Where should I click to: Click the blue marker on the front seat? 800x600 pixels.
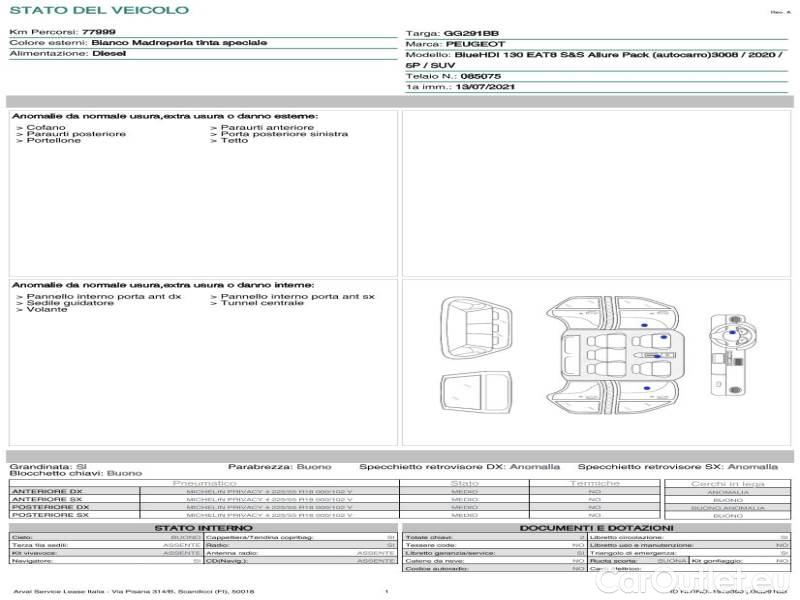[664, 337]
